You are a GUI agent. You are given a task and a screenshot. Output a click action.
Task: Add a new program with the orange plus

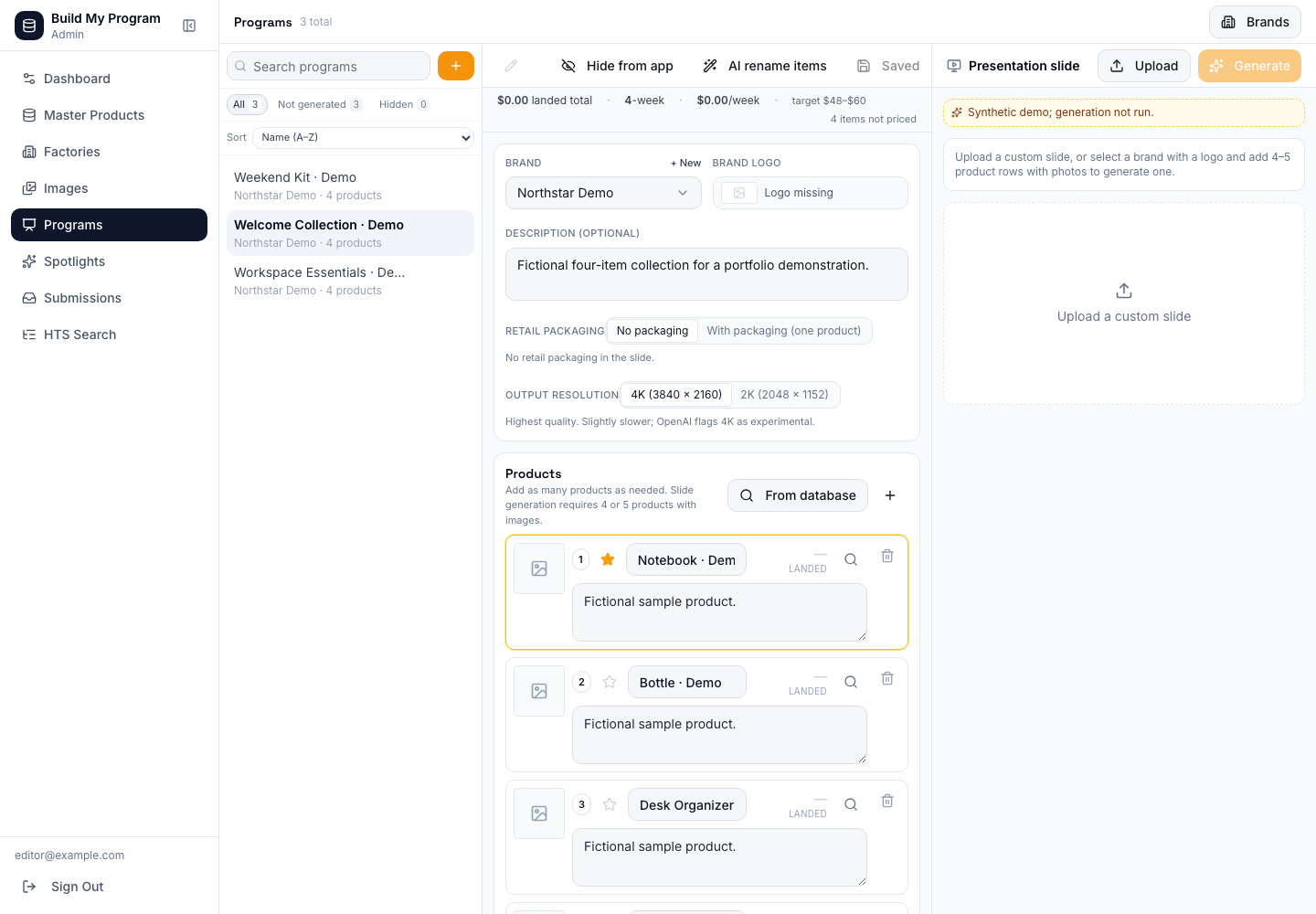[x=456, y=66]
